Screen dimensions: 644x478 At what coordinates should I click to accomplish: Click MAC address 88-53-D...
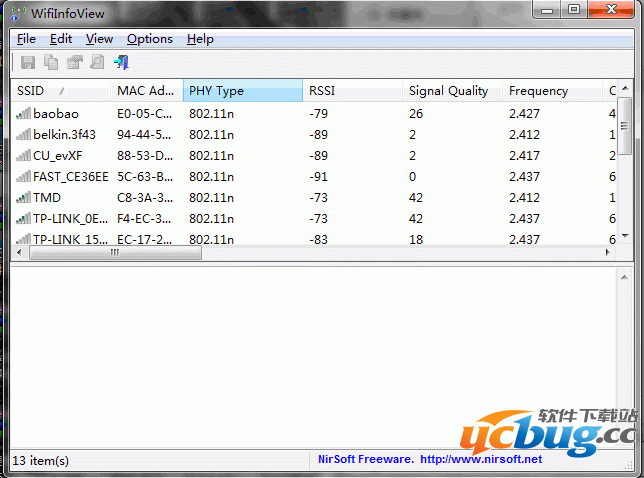144,155
